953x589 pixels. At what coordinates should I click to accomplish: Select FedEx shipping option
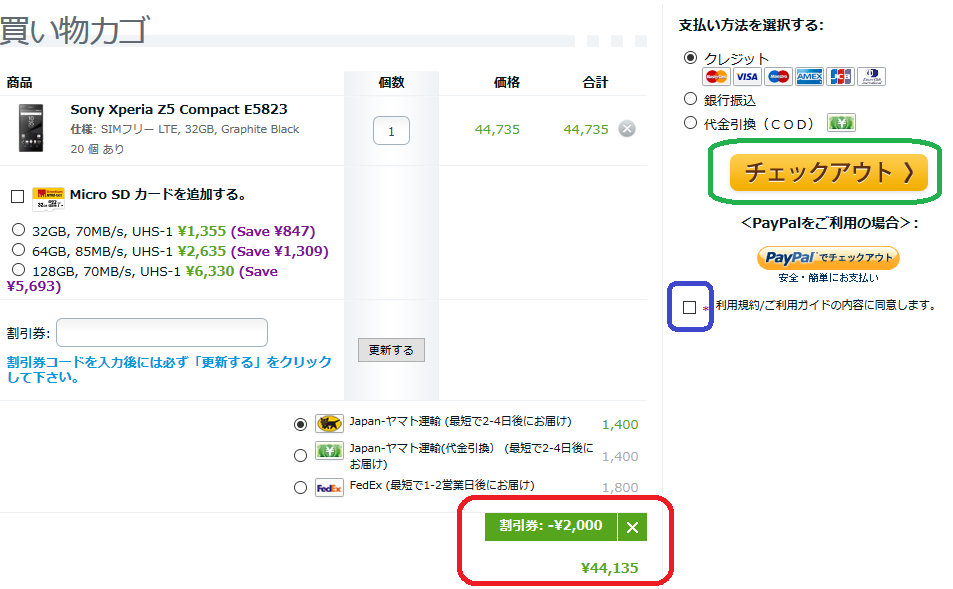point(300,487)
